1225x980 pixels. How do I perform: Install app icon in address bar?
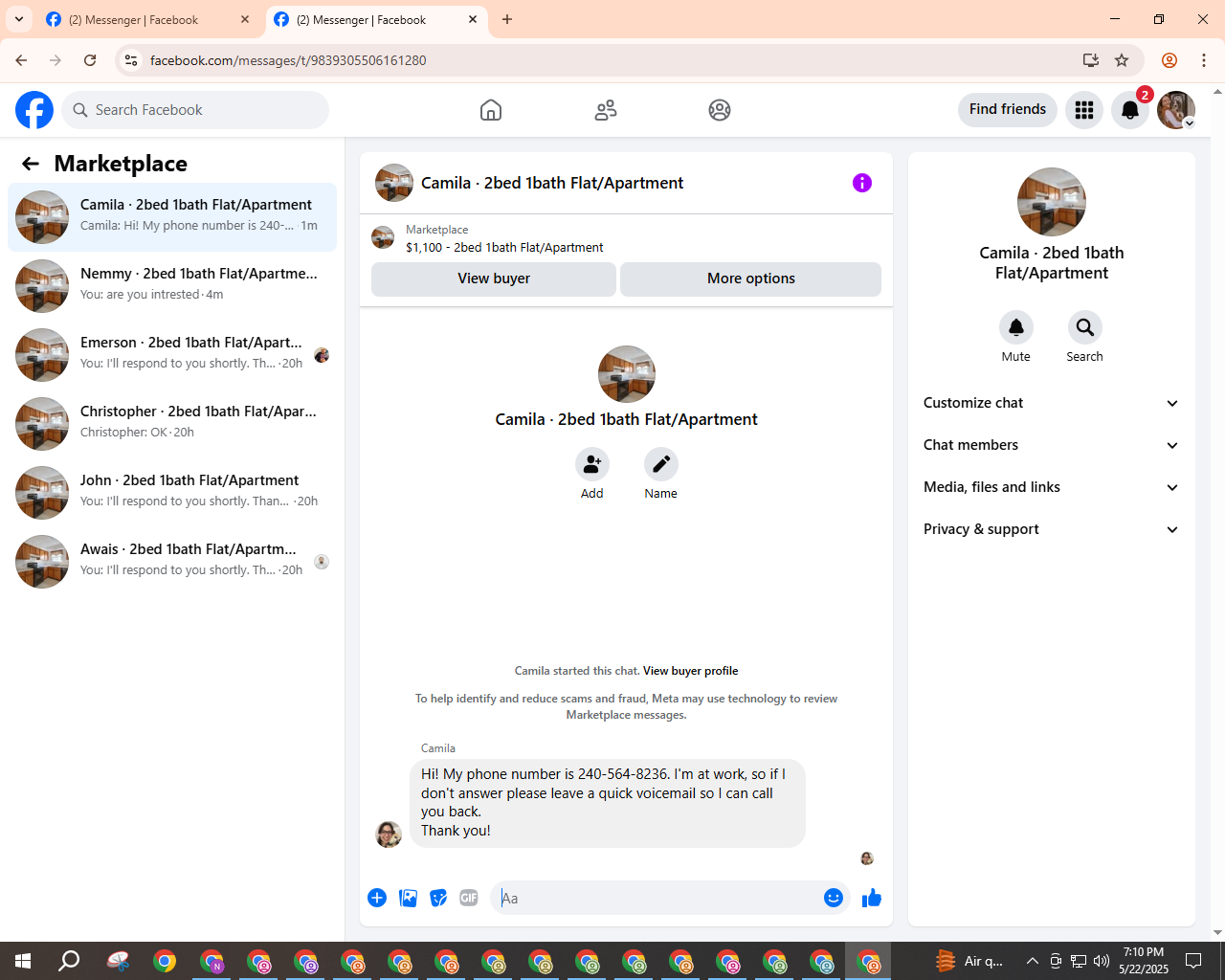click(1091, 60)
